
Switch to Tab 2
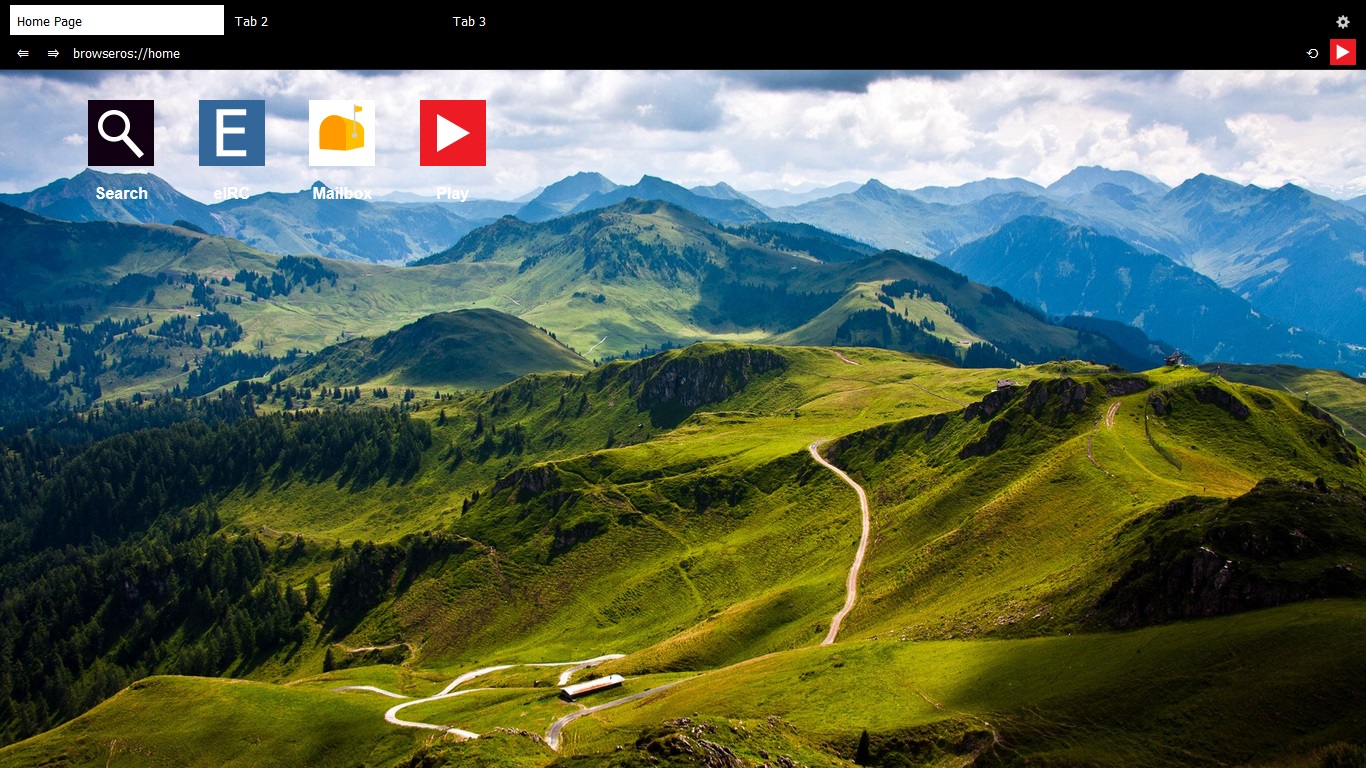[335, 21]
